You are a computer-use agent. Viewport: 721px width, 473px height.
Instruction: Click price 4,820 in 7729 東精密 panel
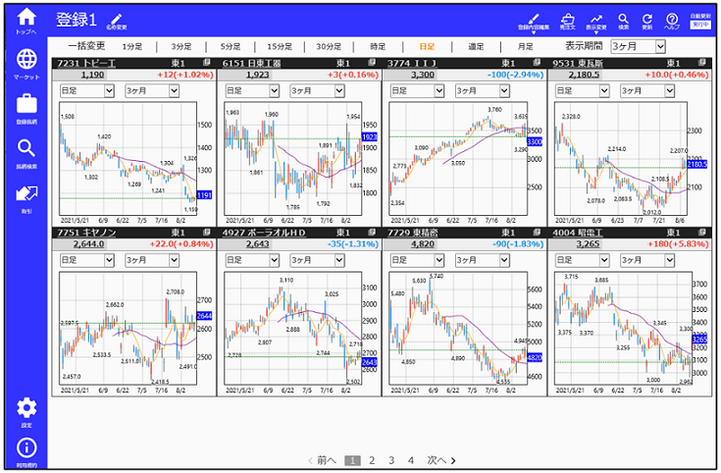423,244
